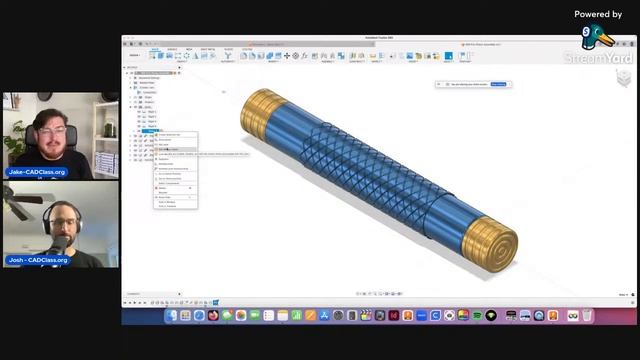Switch to the Mesh tab
This screenshot has height=360, width=640.
click(x=189, y=49)
